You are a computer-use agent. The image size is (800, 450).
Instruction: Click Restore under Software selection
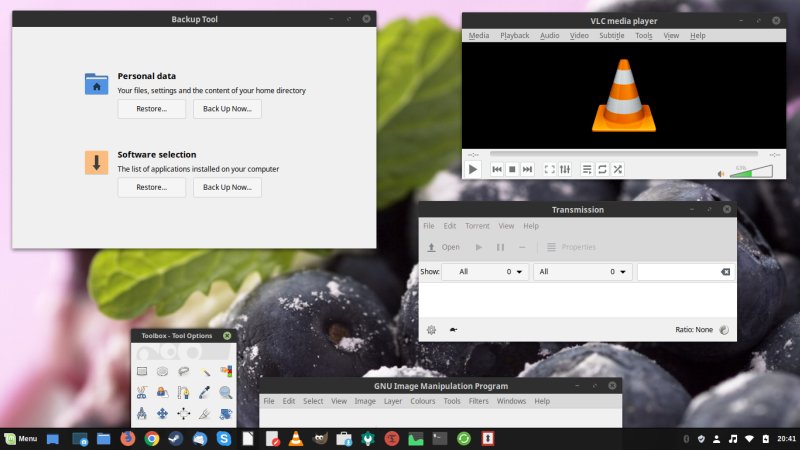(151, 187)
